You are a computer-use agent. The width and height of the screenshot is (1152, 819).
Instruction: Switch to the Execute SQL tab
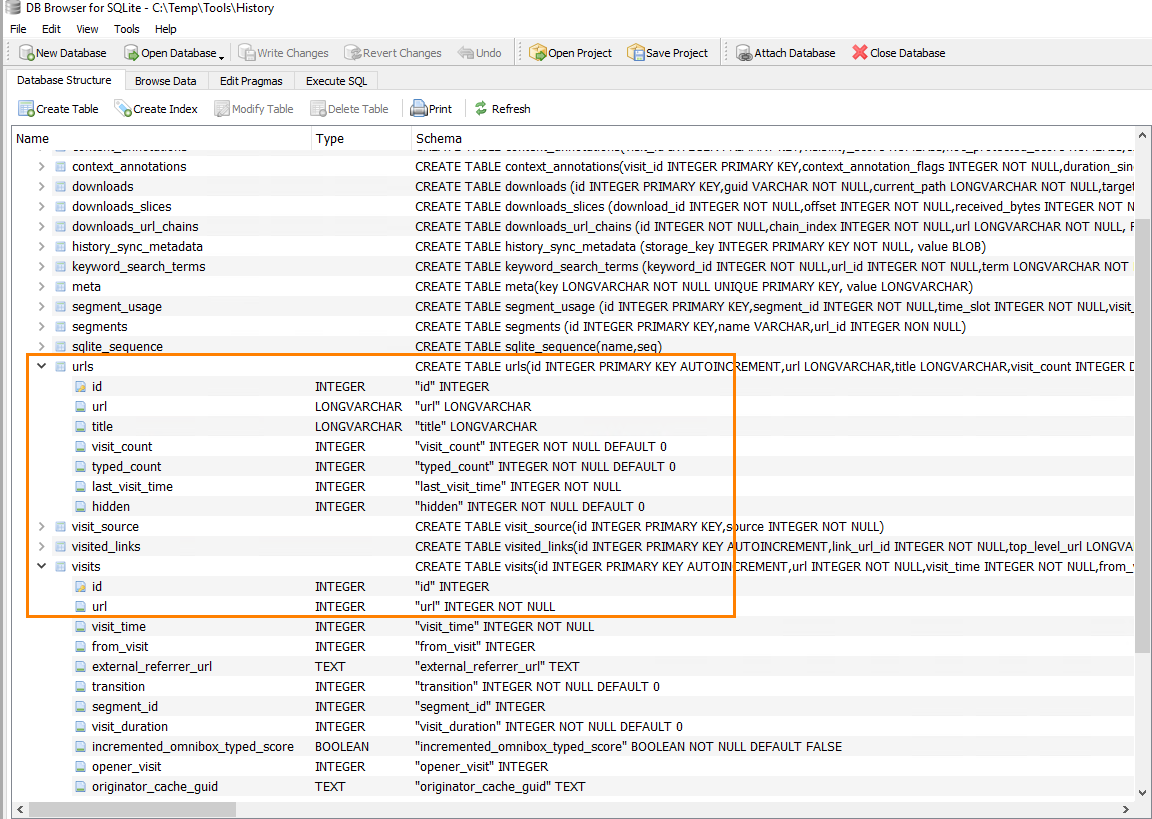[336, 81]
